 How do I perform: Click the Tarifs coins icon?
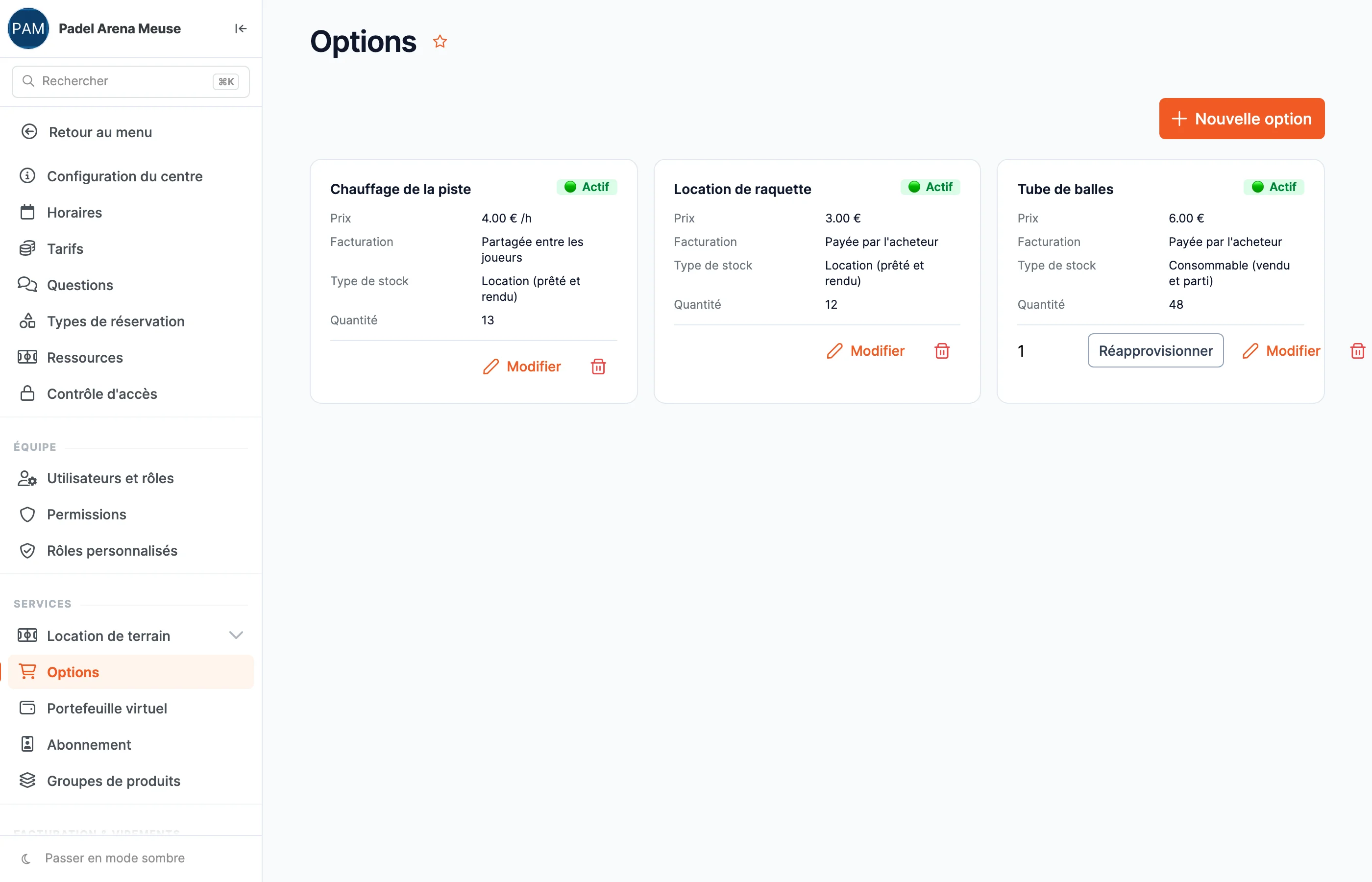(x=27, y=248)
